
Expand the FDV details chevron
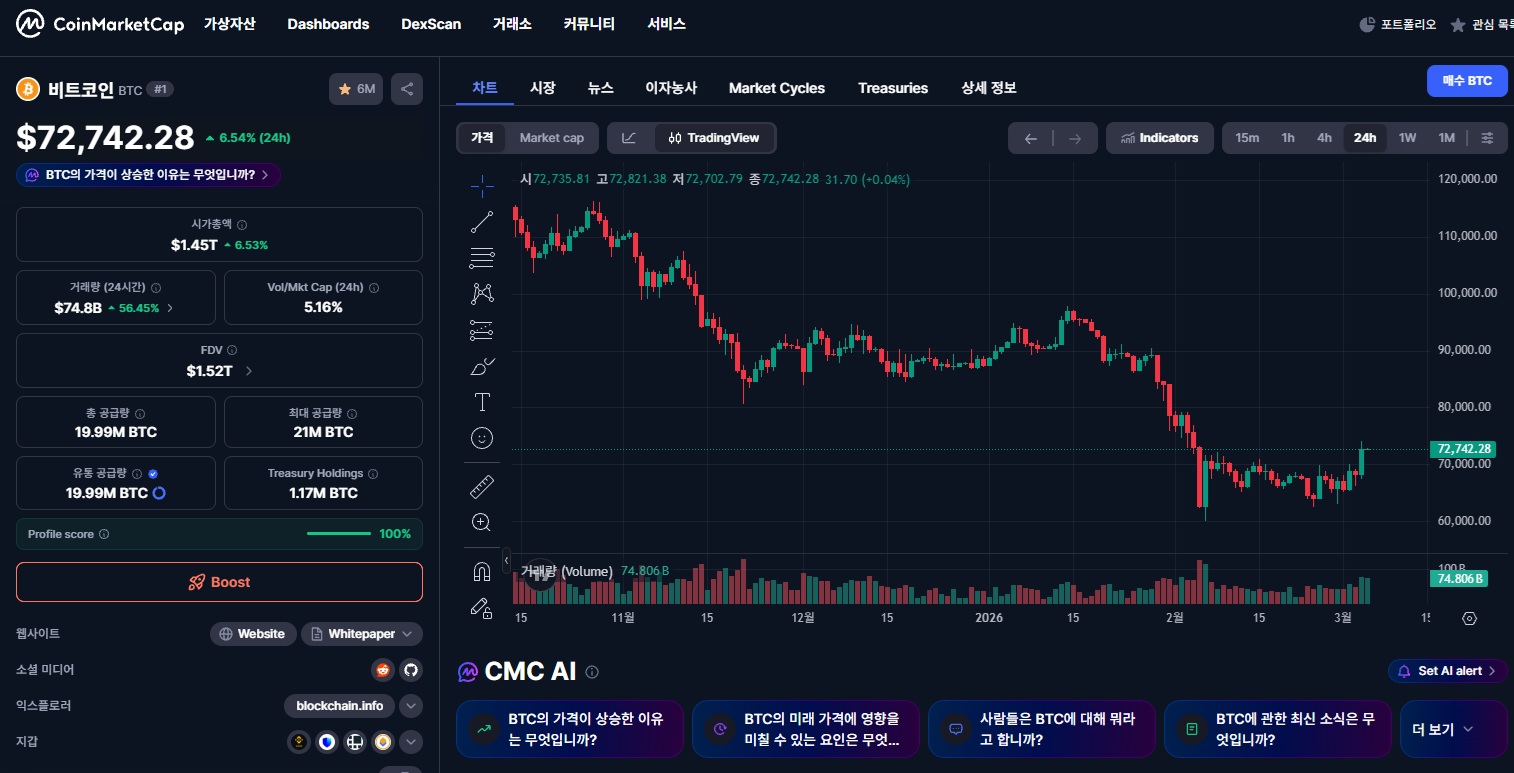249,371
